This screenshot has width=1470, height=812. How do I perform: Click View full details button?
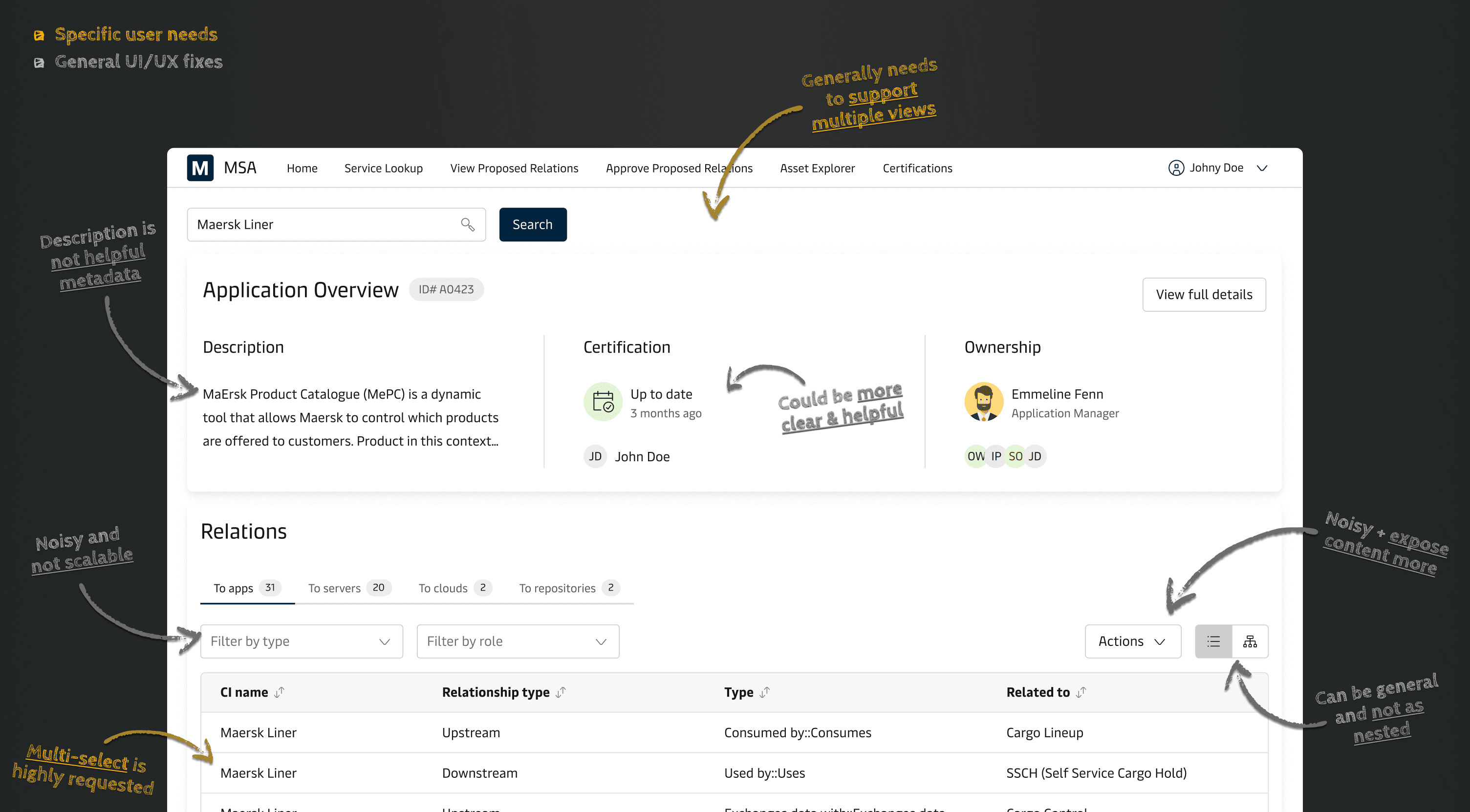[x=1204, y=295]
